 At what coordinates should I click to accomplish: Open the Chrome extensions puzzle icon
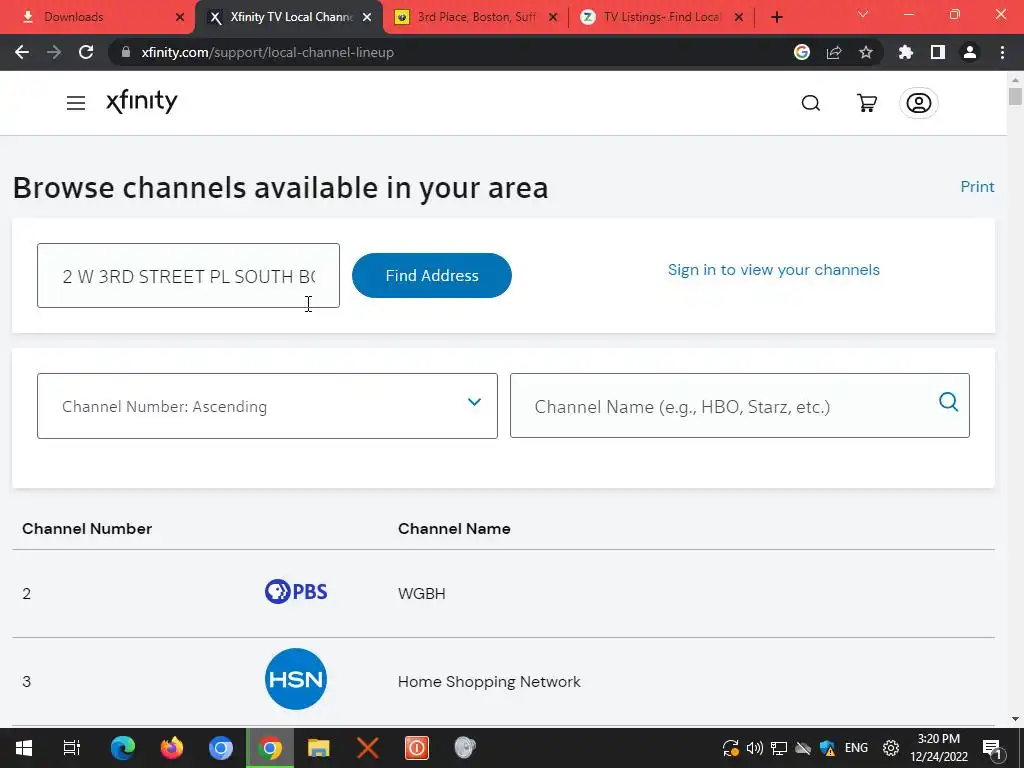coord(906,52)
